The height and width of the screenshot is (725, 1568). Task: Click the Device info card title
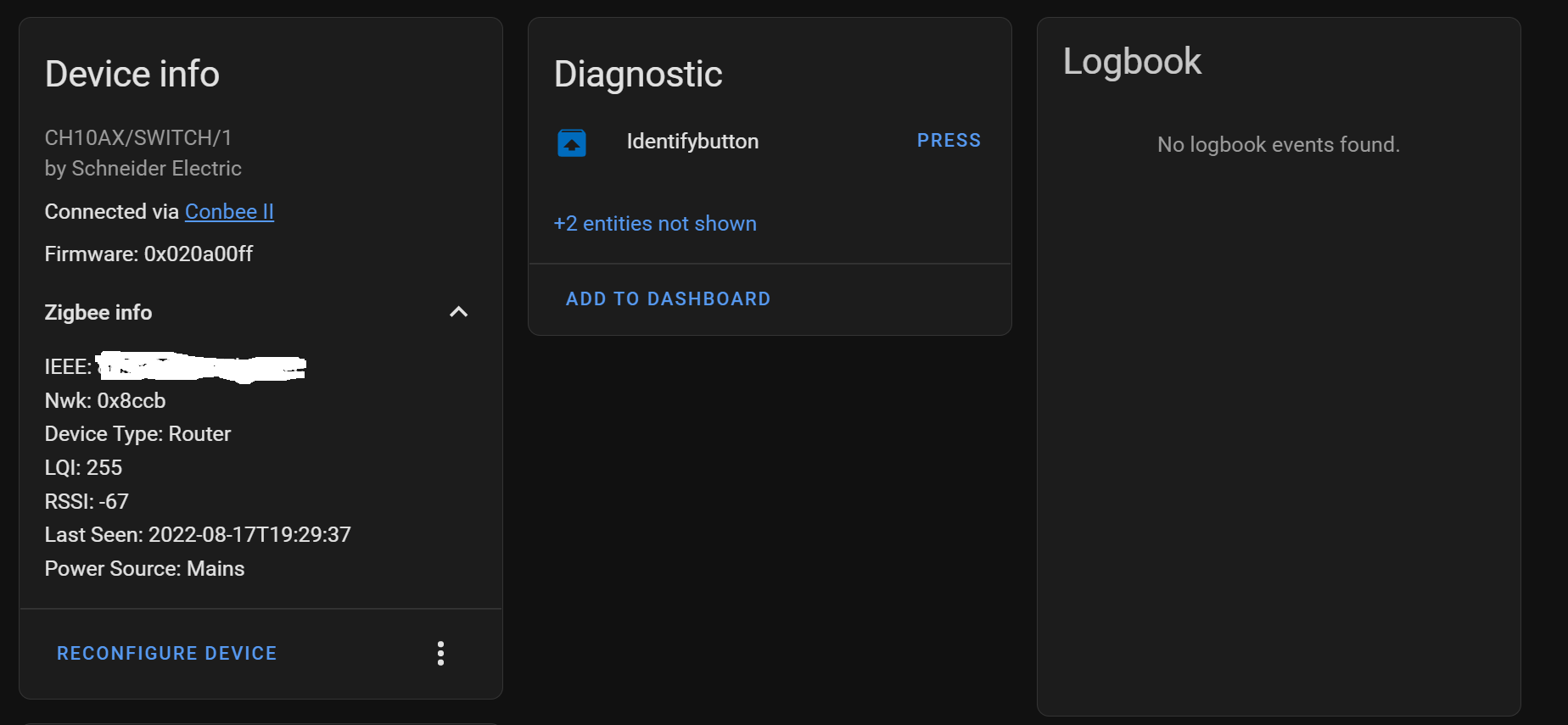[132, 74]
